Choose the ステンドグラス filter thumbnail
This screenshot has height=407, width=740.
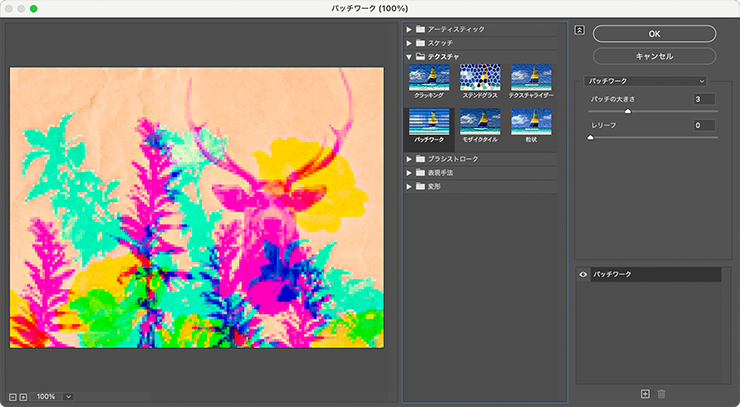point(480,80)
